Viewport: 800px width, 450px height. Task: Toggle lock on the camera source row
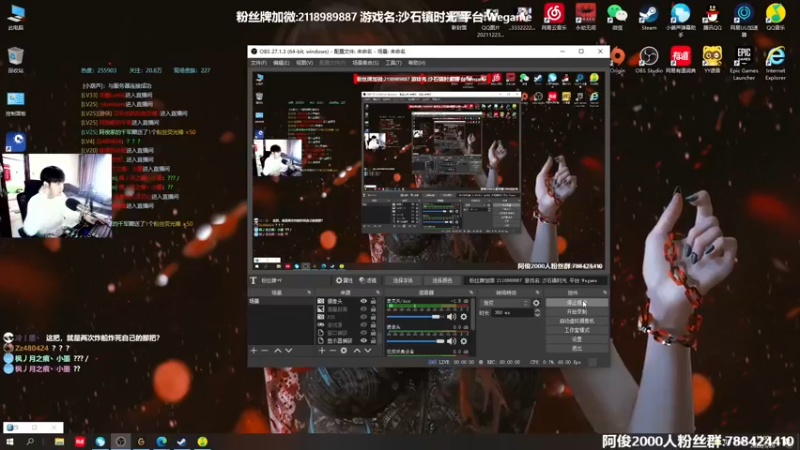[x=373, y=302]
